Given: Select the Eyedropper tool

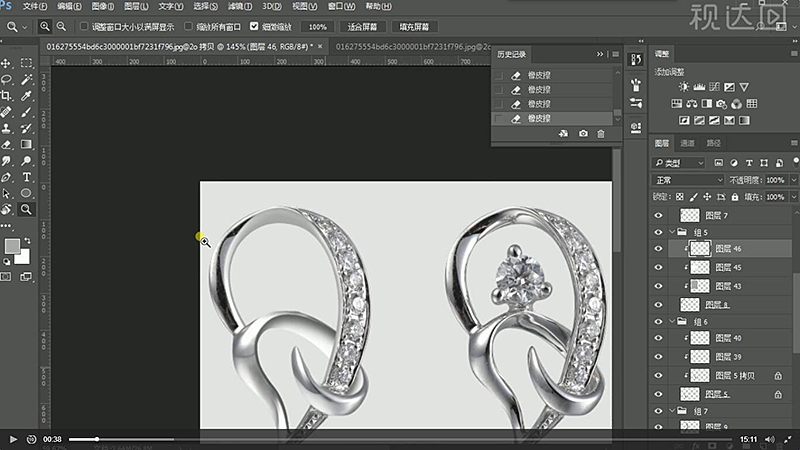Looking at the screenshot, I should pyautogui.click(x=26, y=96).
